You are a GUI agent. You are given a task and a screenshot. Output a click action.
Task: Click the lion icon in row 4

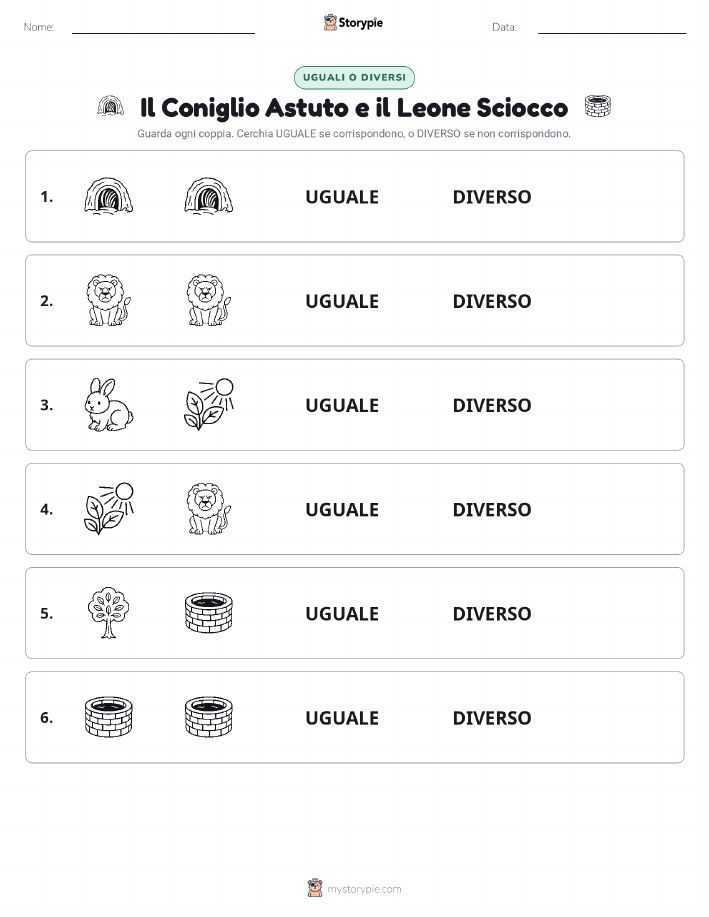pos(209,509)
